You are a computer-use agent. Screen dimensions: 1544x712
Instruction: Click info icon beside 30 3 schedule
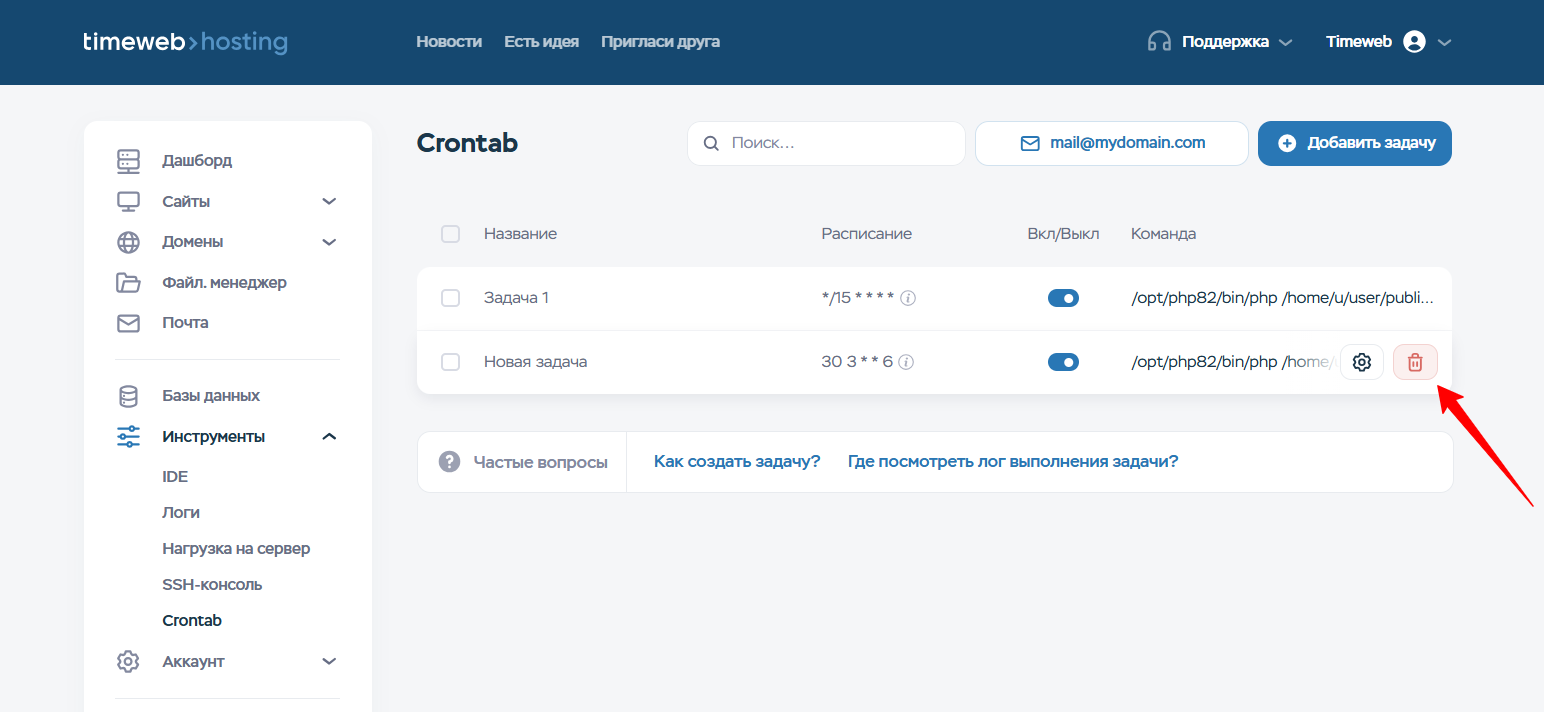[906, 362]
